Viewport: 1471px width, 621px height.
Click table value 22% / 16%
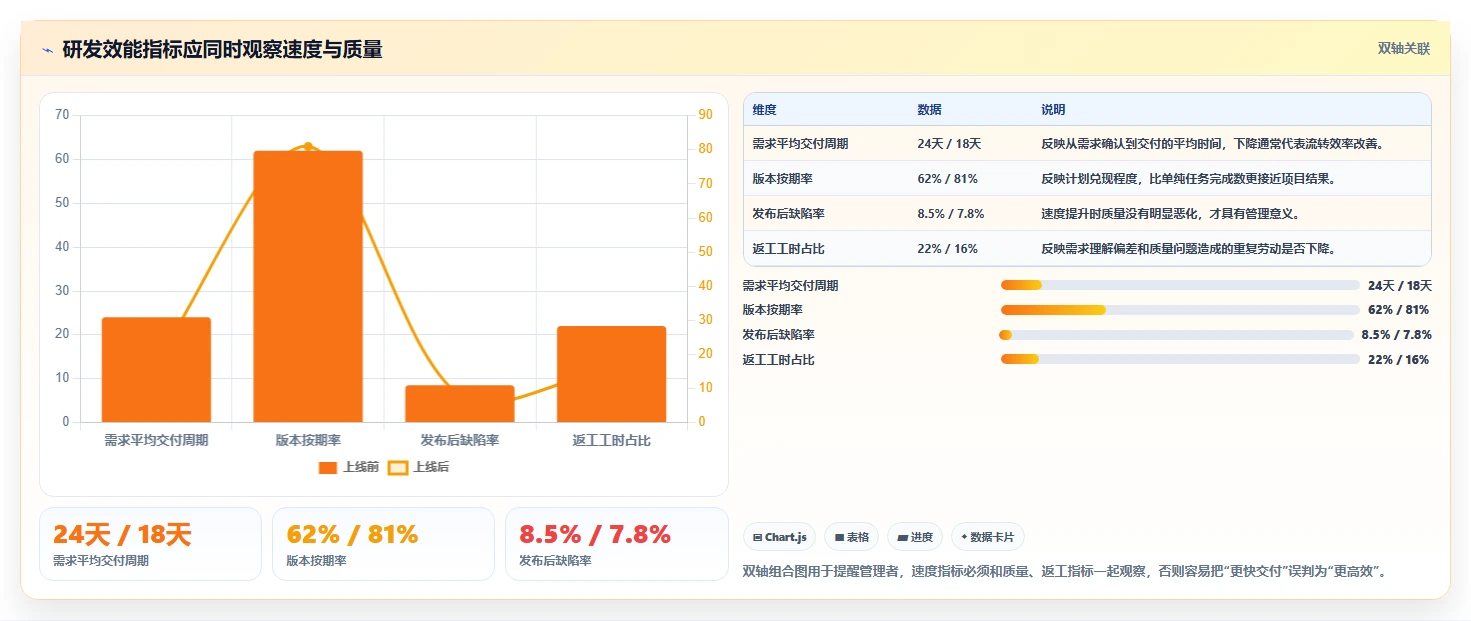click(947, 249)
